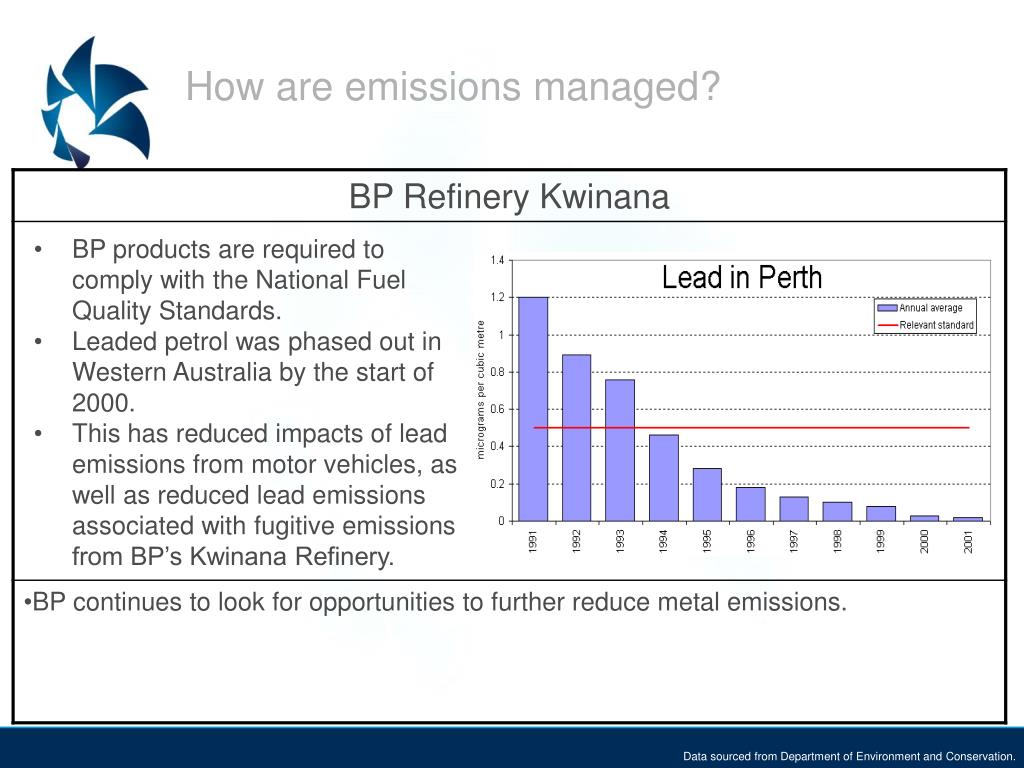This screenshot has width=1024, height=768.
Task: Click the '0.6' y-axis value
Action: click(x=498, y=409)
